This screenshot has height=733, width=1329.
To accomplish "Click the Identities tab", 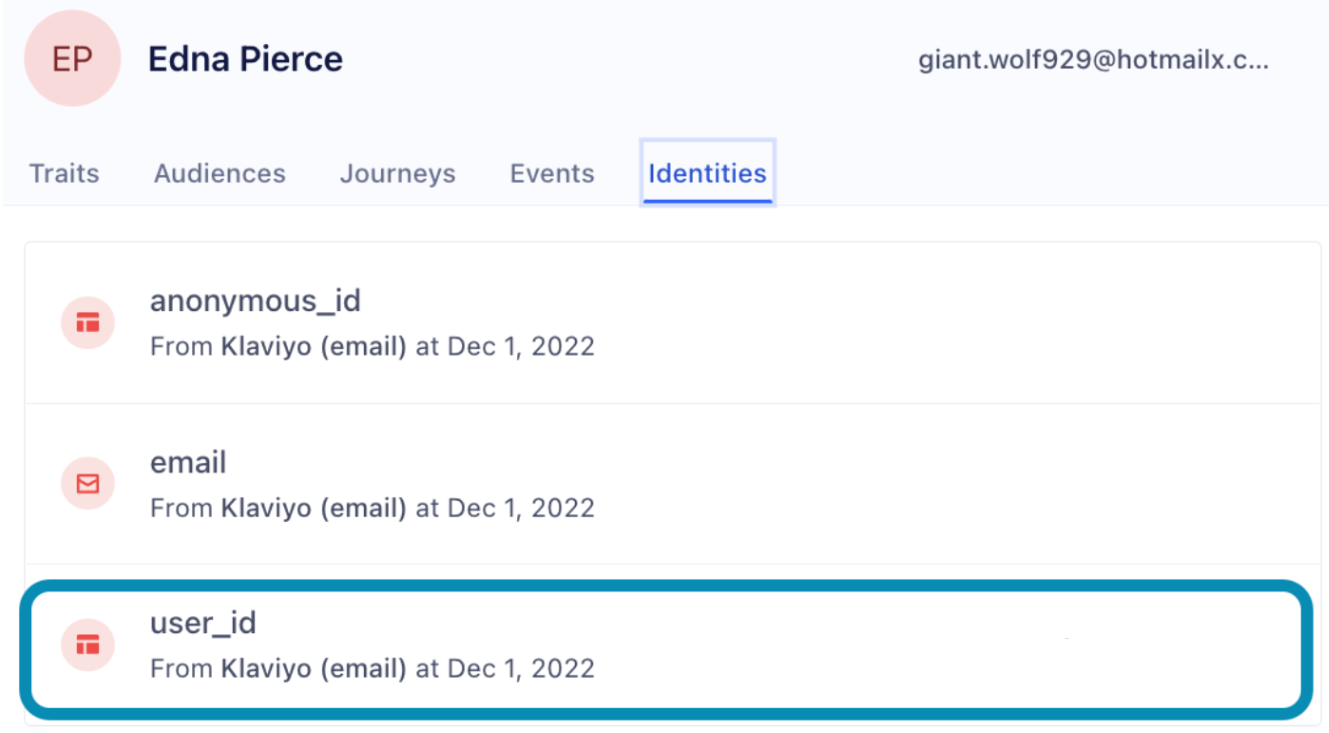I will (x=707, y=173).
